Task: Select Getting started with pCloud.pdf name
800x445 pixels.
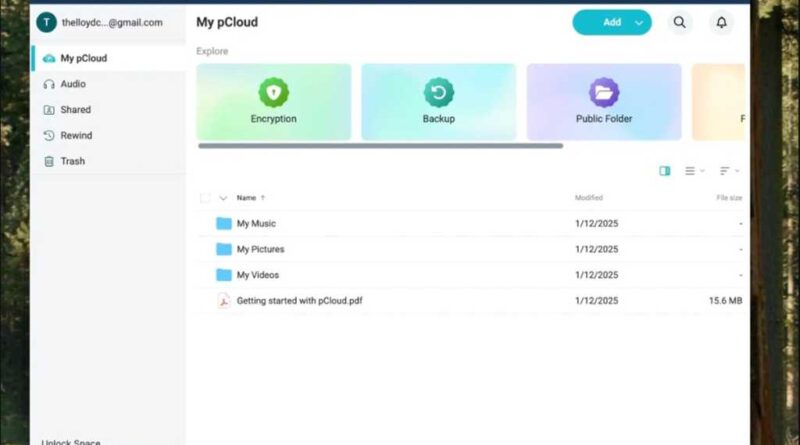Action: tap(299, 301)
